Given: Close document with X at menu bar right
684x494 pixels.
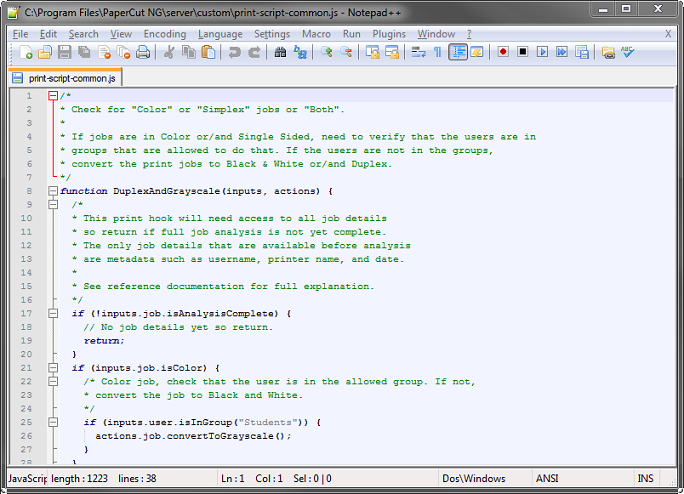Looking at the screenshot, I should pyautogui.click(x=668, y=34).
